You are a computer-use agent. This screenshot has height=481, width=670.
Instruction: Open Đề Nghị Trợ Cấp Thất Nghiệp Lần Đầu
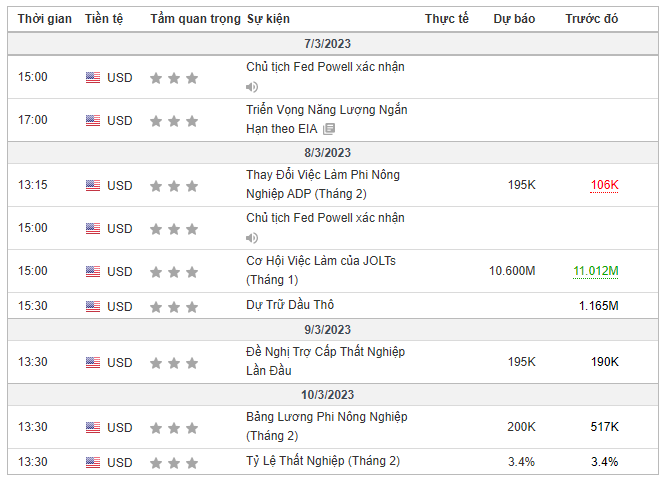[326, 361]
